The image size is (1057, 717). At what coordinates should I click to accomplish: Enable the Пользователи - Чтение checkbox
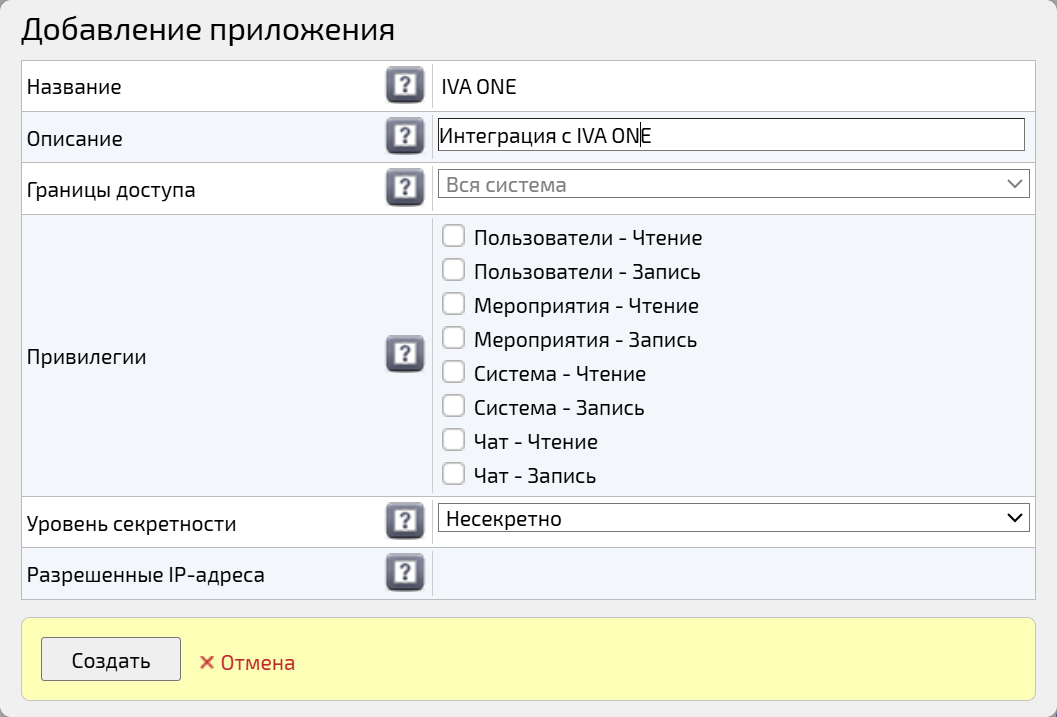pos(453,236)
